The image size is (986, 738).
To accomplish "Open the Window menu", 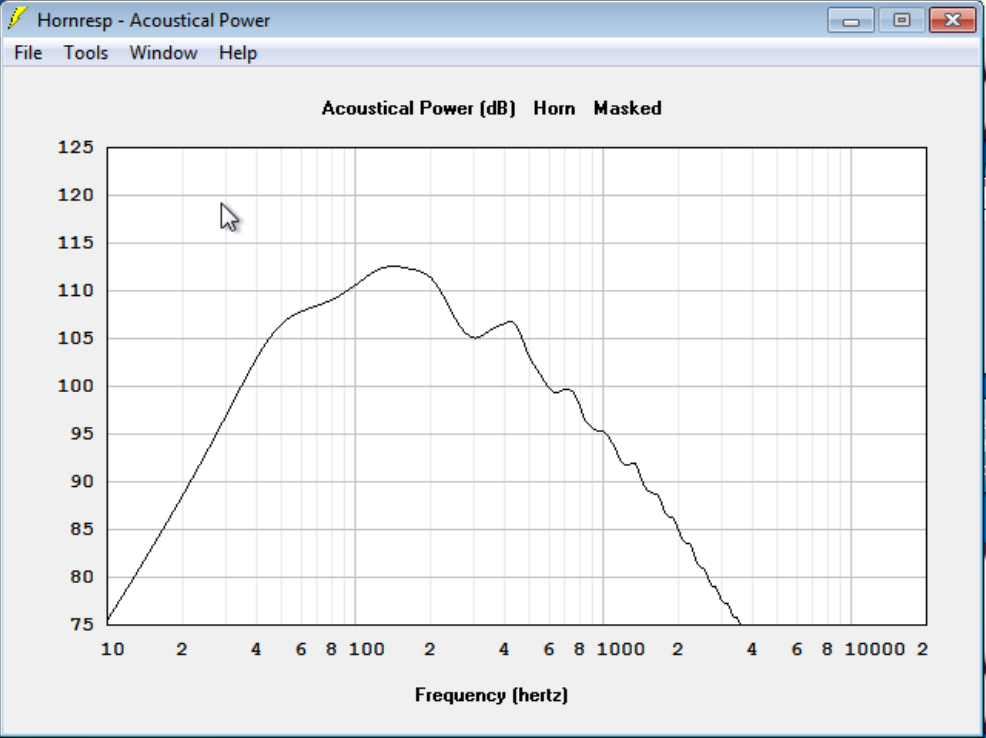I will [x=163, y=53].
